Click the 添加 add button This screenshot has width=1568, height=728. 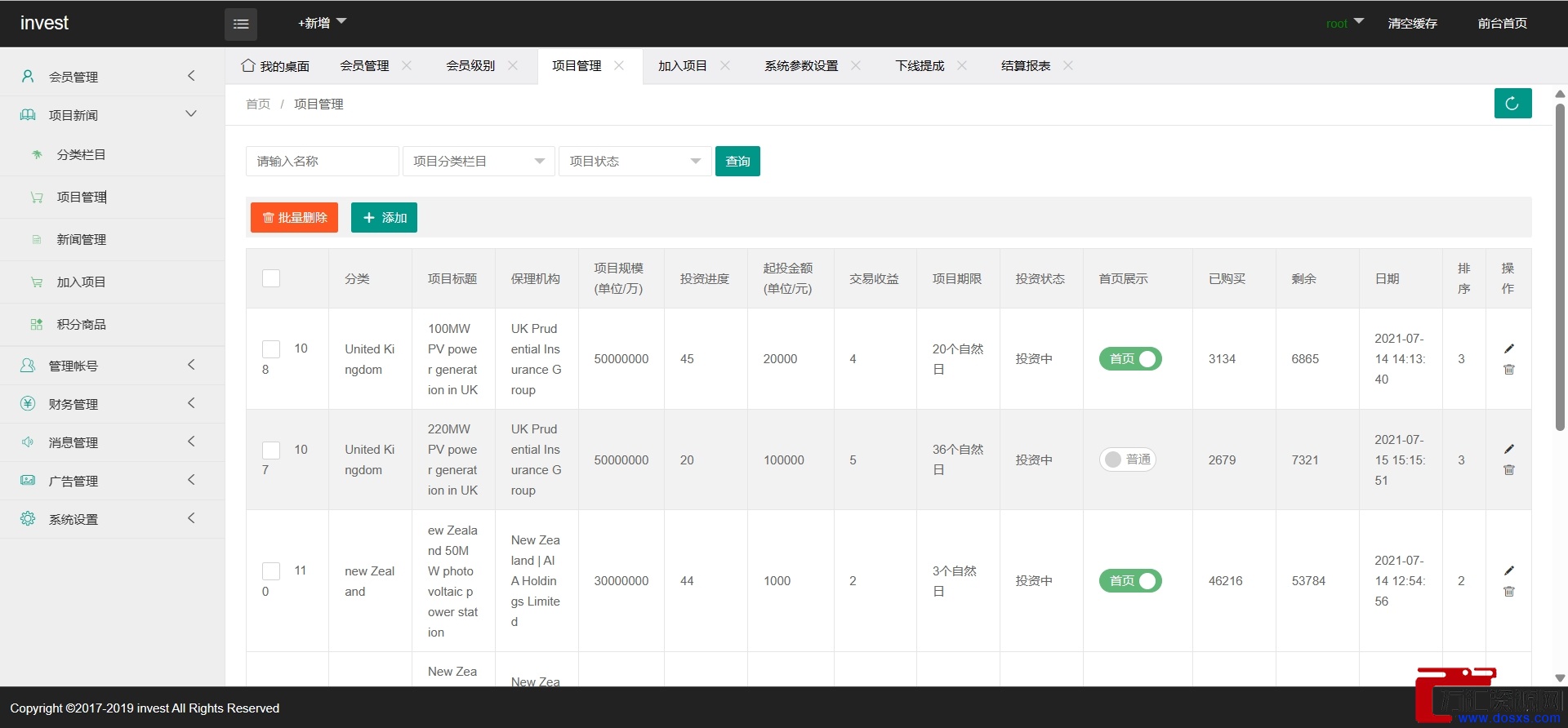384,218
